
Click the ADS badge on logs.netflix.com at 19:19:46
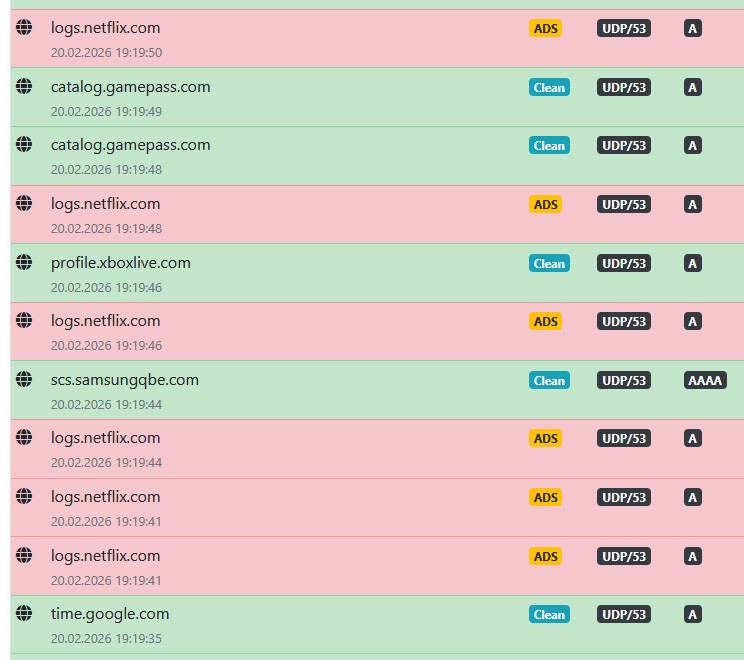pyautogui.click(x=545, y=322)
